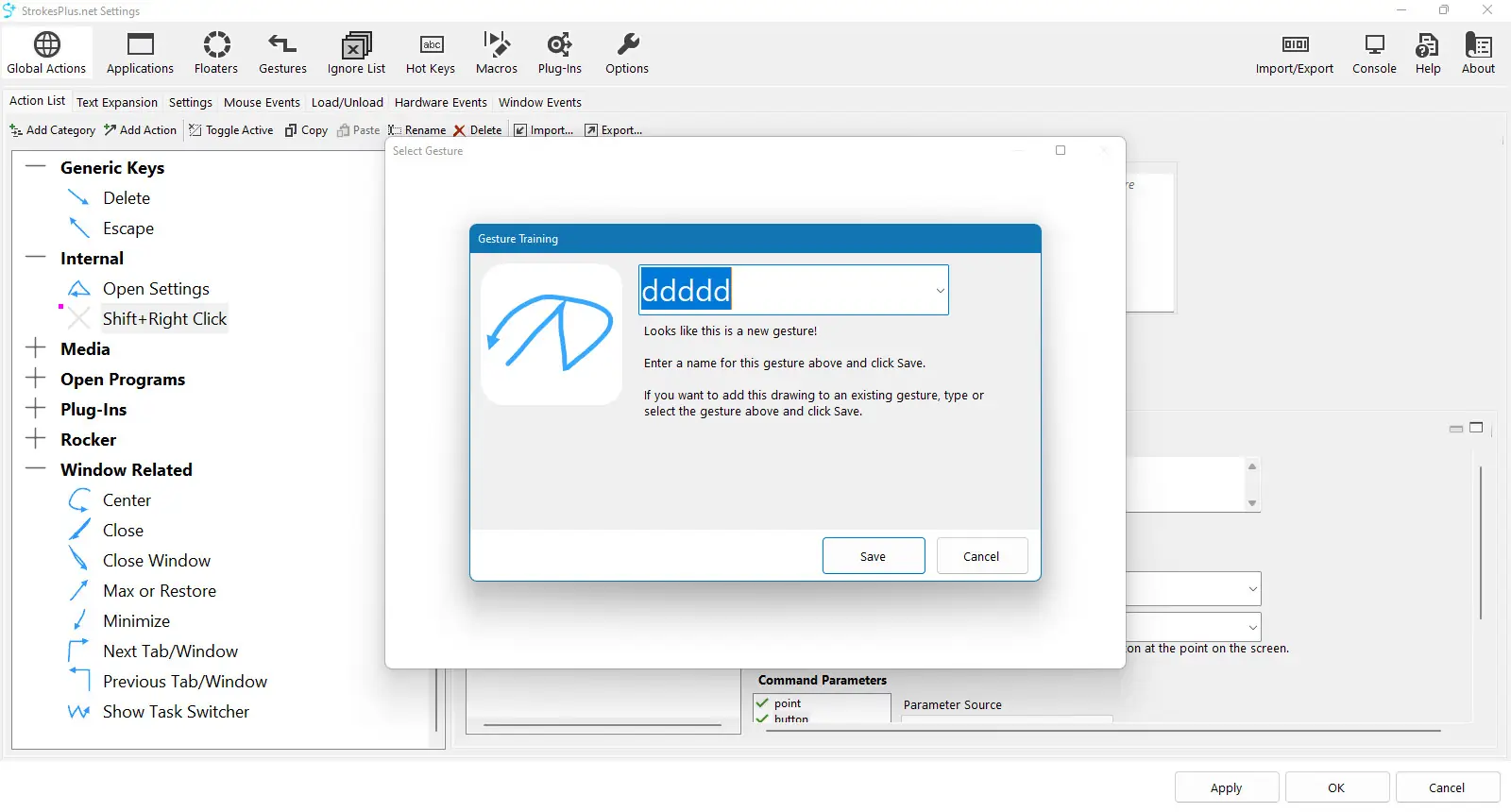Click the horizontal scrollbar left of Command Parameters
1511x812 pixels.
[x=603, y=725]
